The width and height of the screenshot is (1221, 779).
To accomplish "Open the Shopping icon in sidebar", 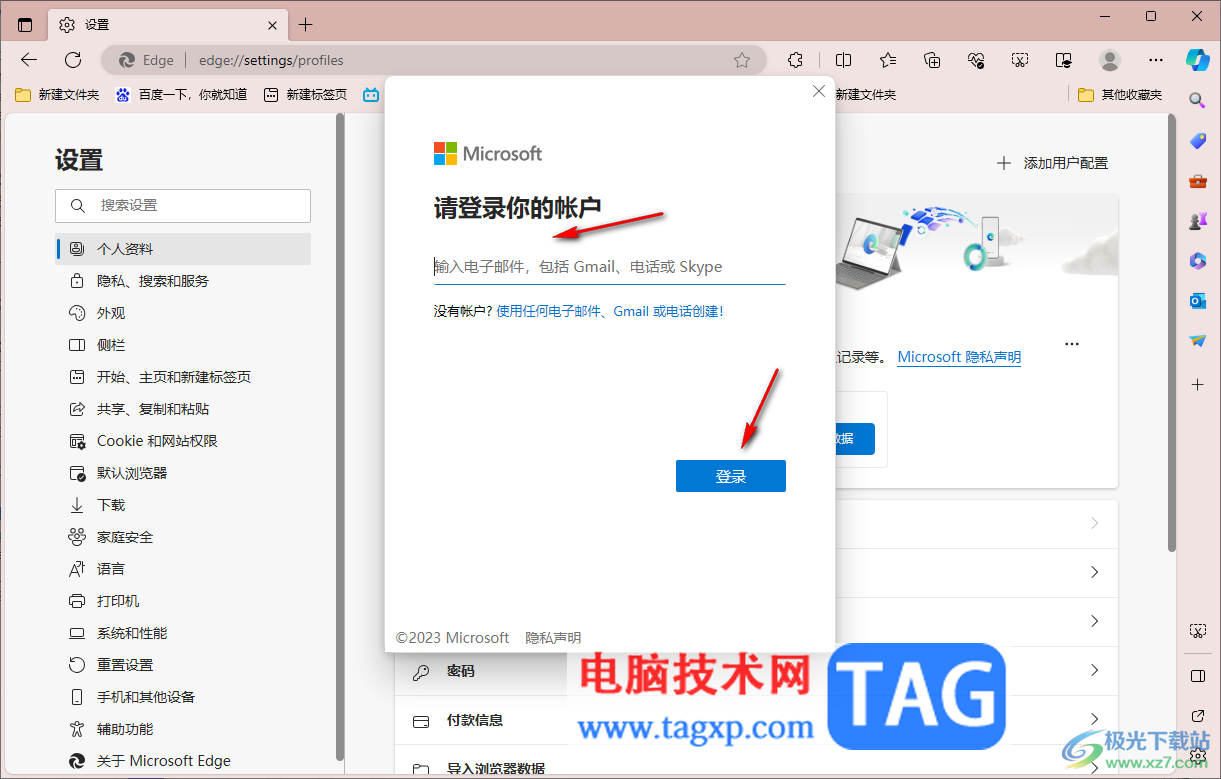I will coord(1197,140).
